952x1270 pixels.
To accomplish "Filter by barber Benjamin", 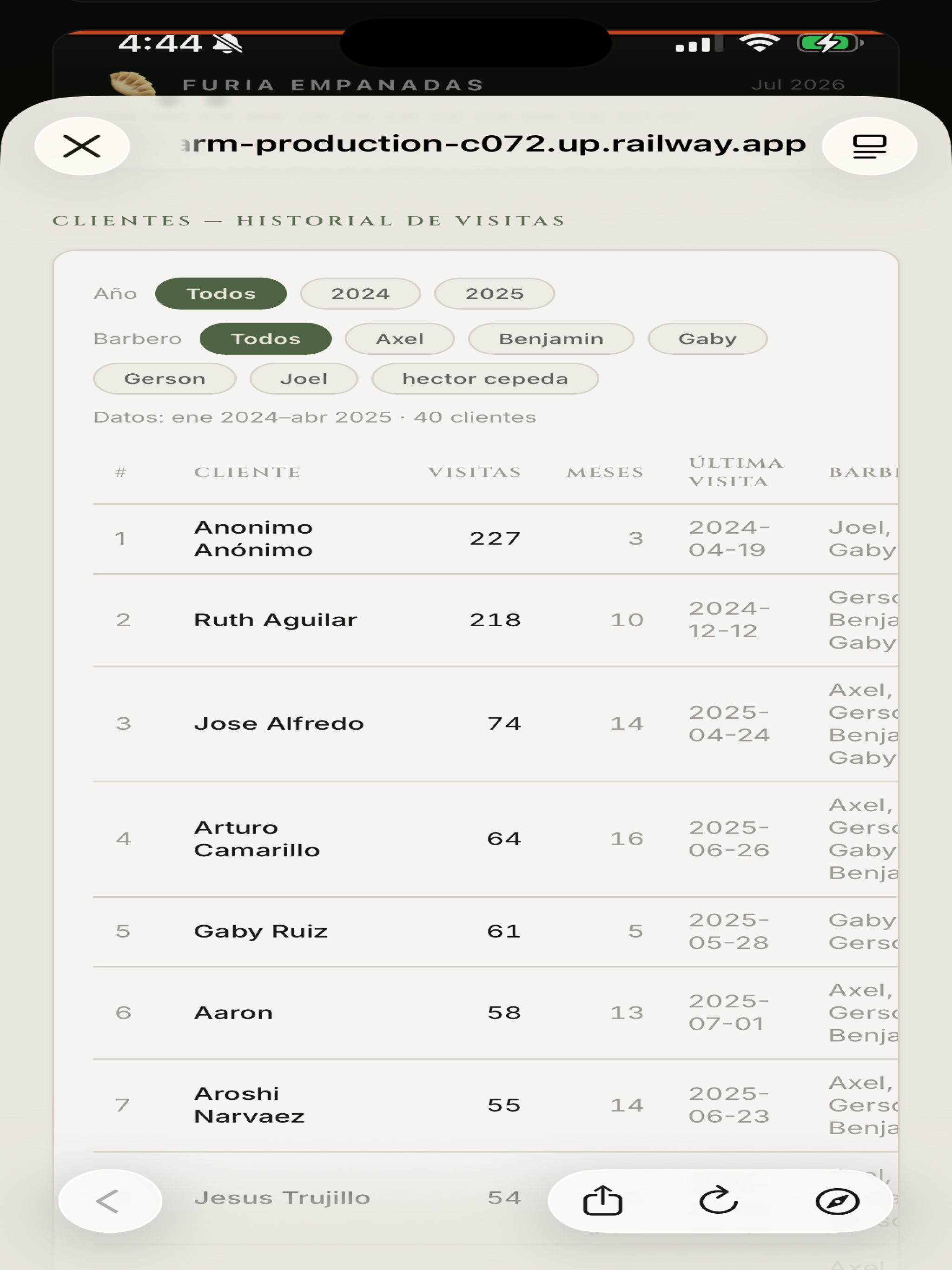I will pyautogui.click(x=551, y=339).
